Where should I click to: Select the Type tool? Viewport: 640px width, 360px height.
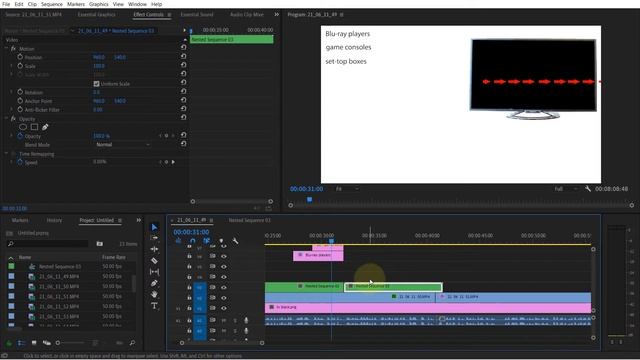click(x=154, y=306)
